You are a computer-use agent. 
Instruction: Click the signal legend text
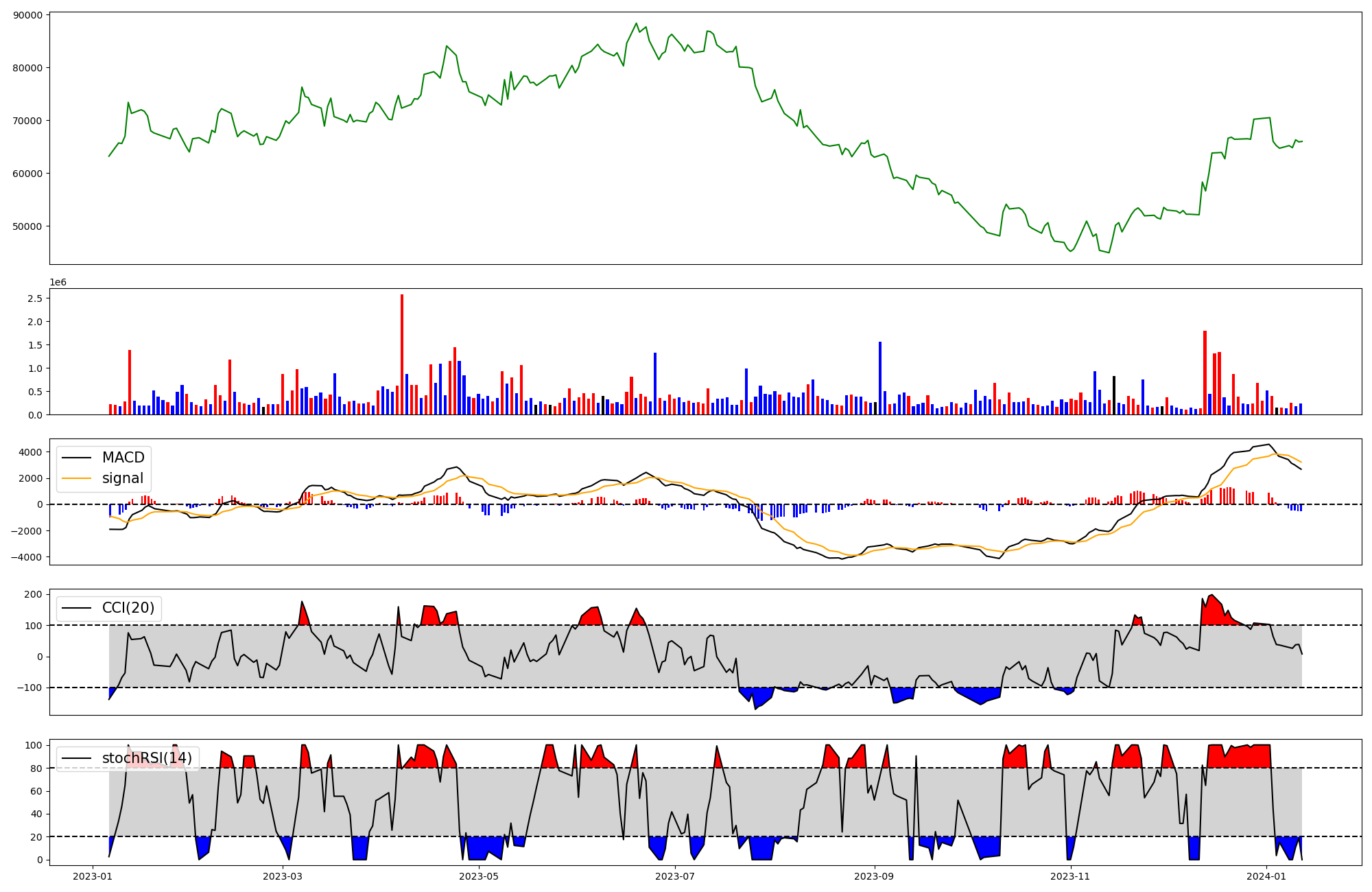123,478
